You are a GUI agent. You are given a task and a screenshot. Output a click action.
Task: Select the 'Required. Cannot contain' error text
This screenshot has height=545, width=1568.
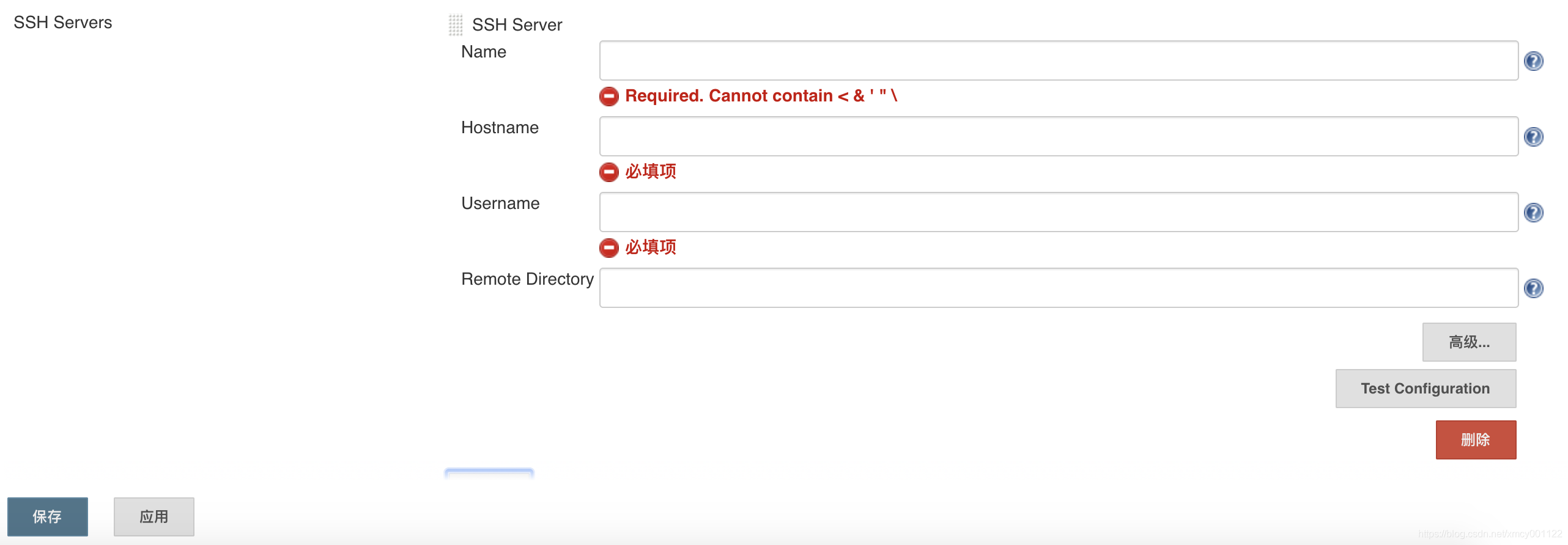[x=761, y=96]
